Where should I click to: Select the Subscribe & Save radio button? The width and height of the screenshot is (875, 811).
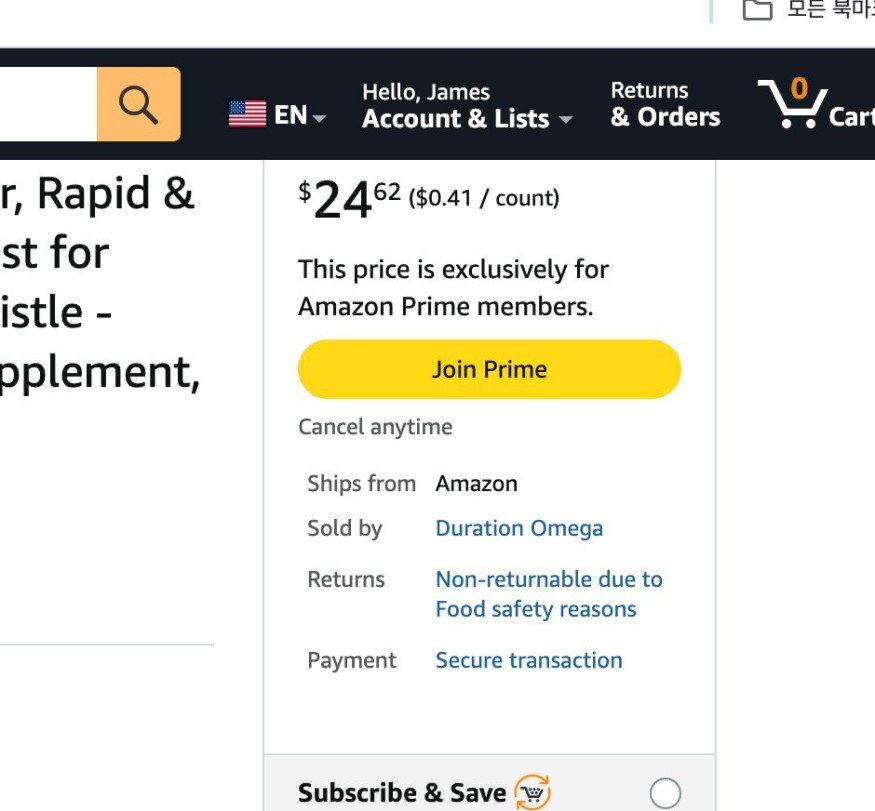(x=665, y=793)
